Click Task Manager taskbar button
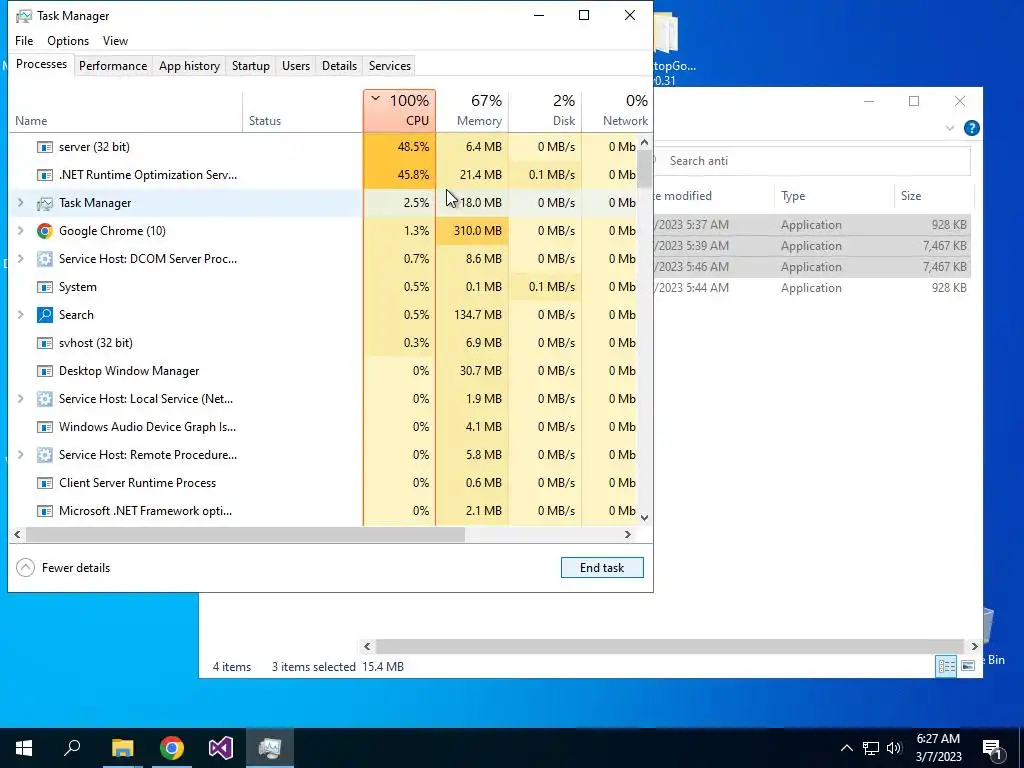The height and width of the screenshot is (768, 1024). click(270, 748)
